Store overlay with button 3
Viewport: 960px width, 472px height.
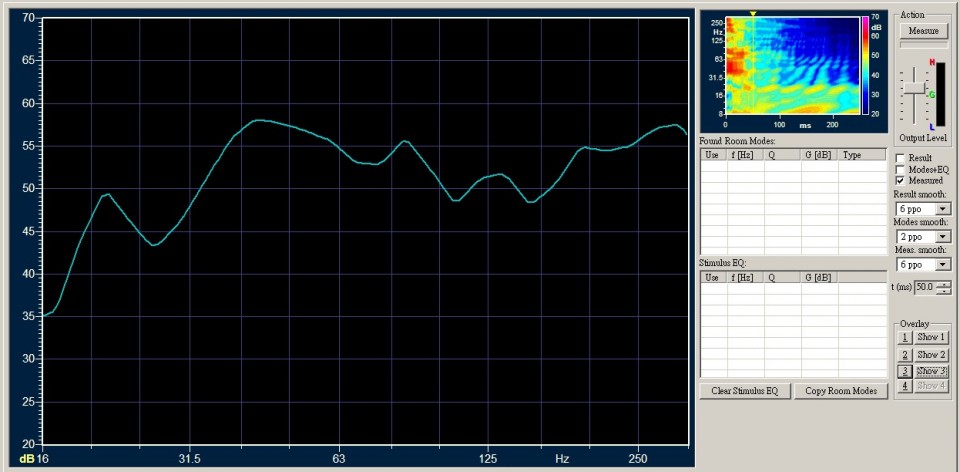904,371
